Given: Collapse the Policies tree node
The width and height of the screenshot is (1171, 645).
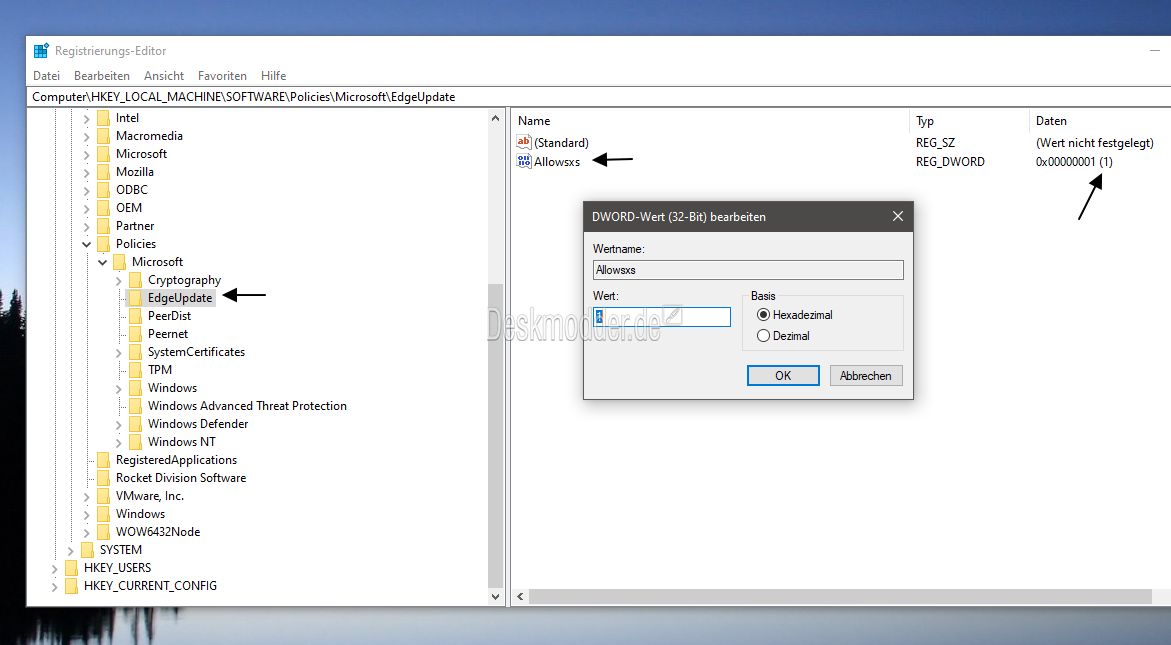Looking at the screenshot, I should (x=86, y=244).
